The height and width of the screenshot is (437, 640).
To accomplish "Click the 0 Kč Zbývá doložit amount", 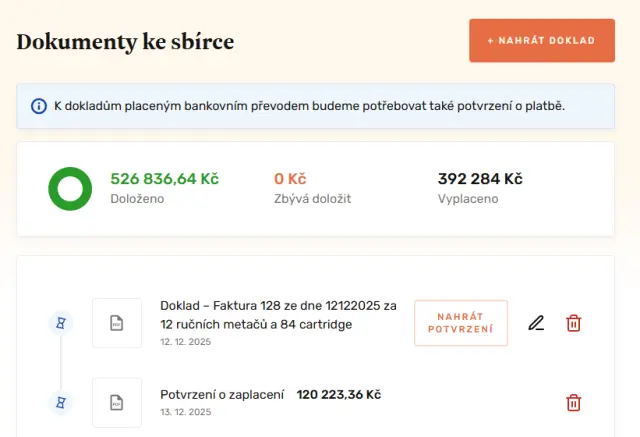I will point(290,179).
